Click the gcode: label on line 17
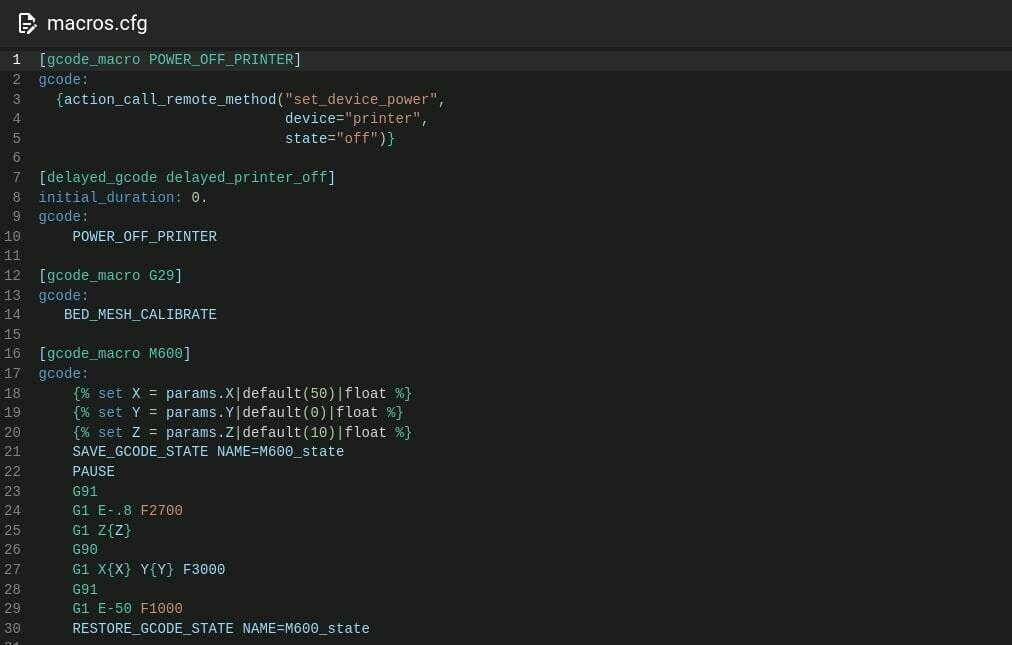1012x645 pixels. click(63, 374)
